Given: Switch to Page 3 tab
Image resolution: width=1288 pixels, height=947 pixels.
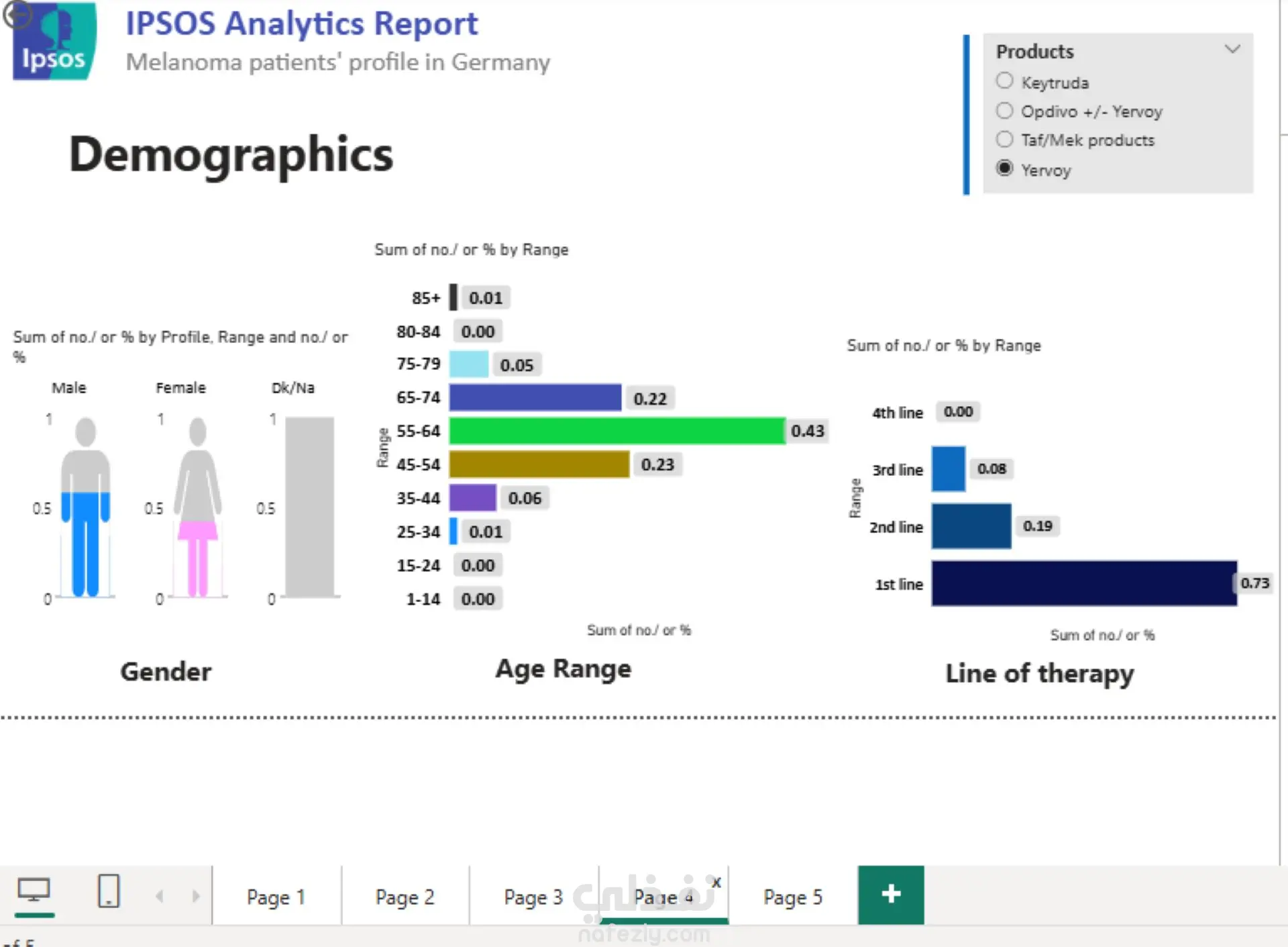Looking at the screenshot, I should (x=534, y=897).
